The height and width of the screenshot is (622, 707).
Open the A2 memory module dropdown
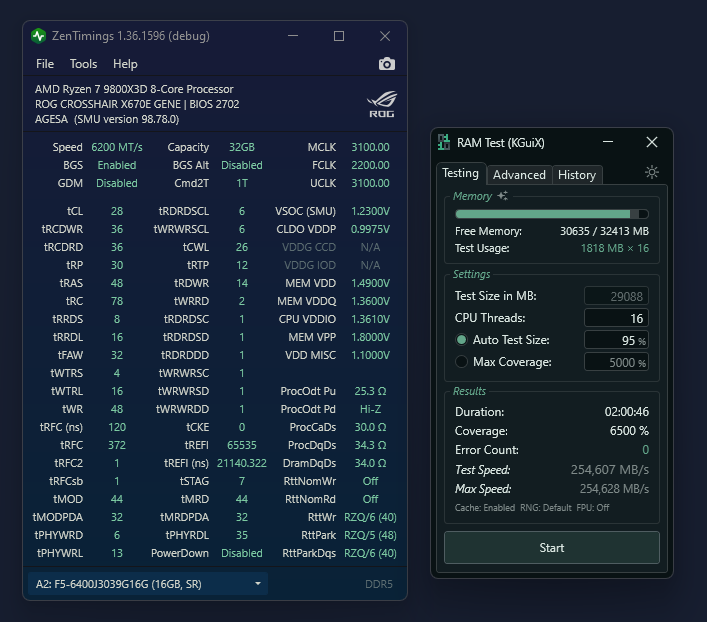(146, 584)
